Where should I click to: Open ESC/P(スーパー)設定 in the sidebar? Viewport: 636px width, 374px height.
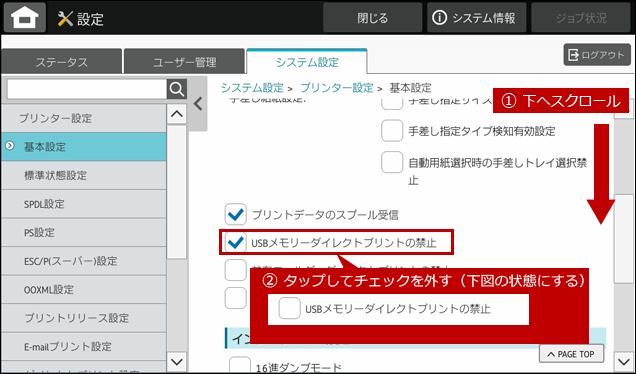click(x=84, y=261)
